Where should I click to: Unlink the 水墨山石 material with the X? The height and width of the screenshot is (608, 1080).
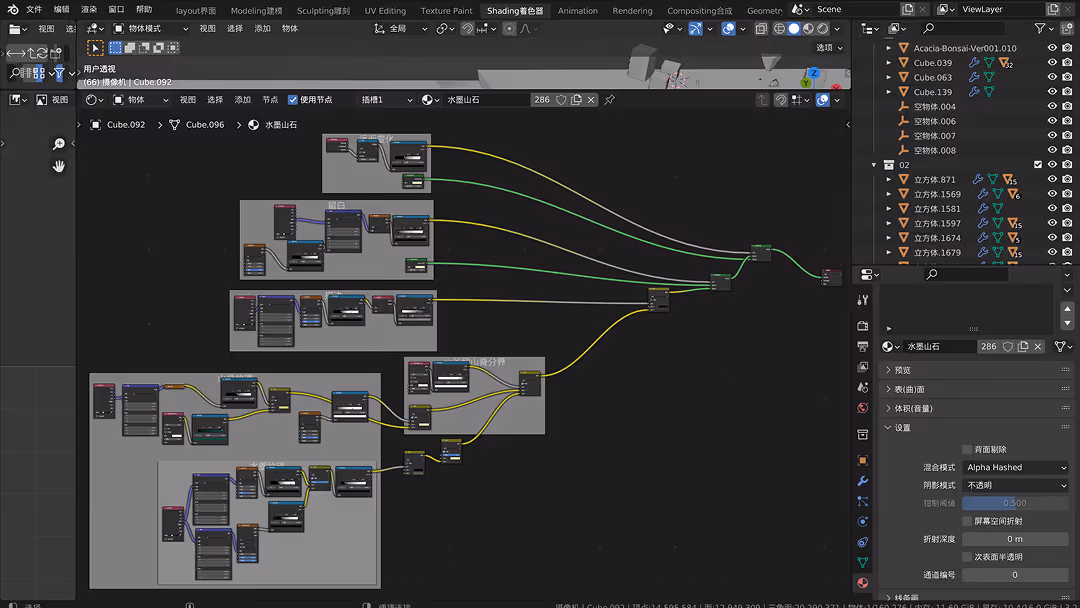[1037, 346]
